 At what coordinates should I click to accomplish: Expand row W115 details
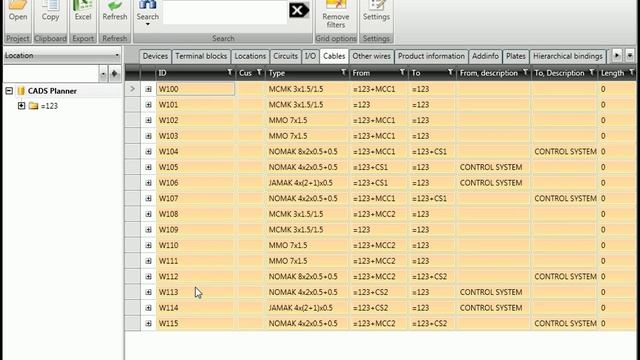tap(149, 324)
